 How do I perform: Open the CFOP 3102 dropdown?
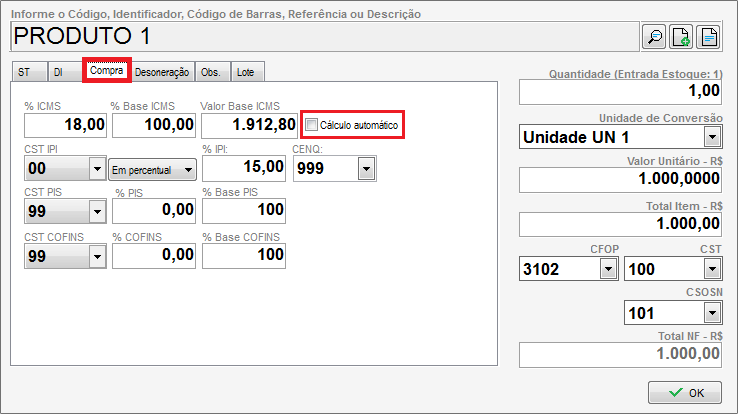tap(608, 269)
